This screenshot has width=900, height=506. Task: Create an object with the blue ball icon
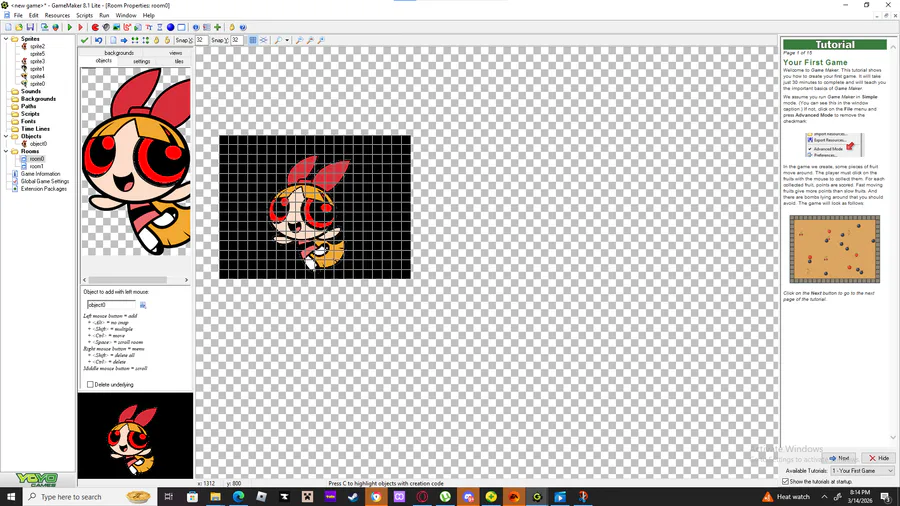point(170,27)
